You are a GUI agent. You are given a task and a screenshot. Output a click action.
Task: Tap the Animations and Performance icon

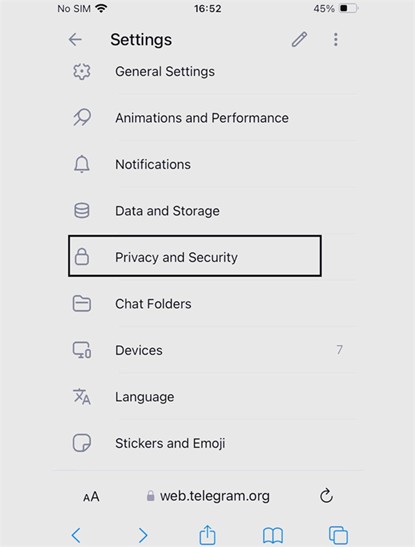pos(82,118)
